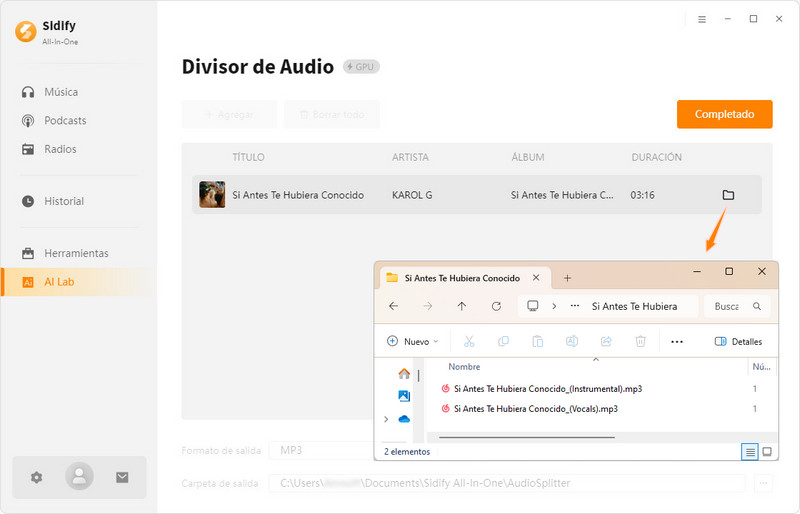The image size is (800, 514).
Task: Select the KAROL G artist cell
Action: (x=412, y=195)
